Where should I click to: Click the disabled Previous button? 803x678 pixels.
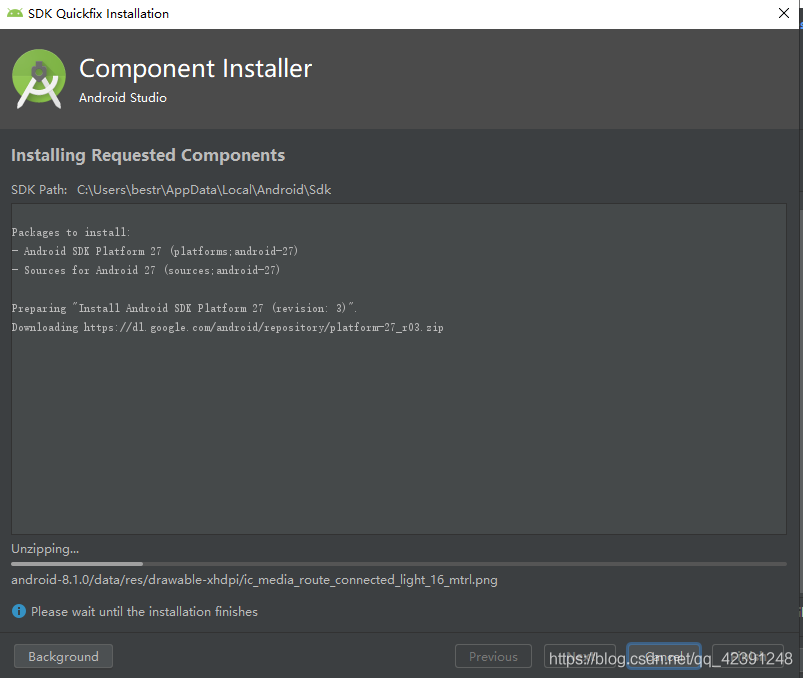click(x=493, y=656)
